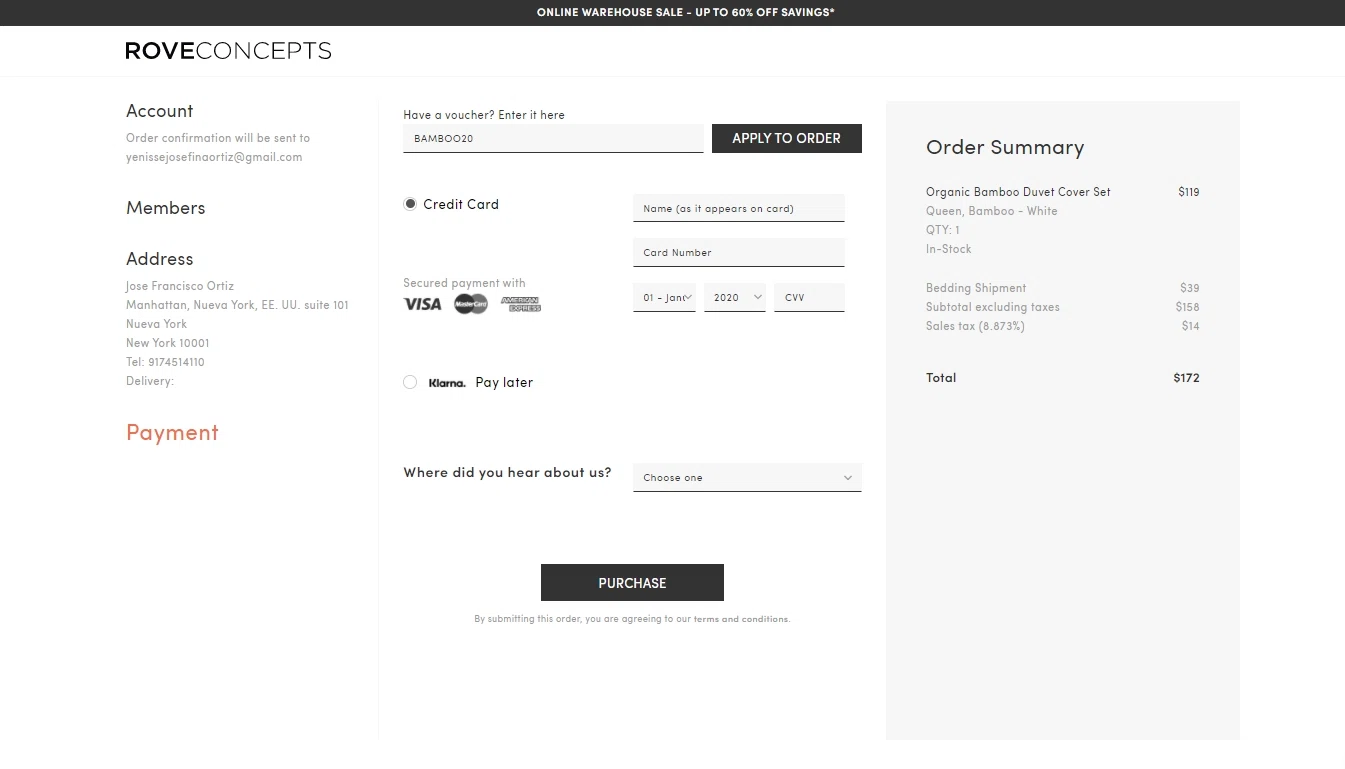Image resolution: width=1345 pixels, height=769 pixels.
Task: Select Klarna Pay later radio button
Action: click(410, 382)
